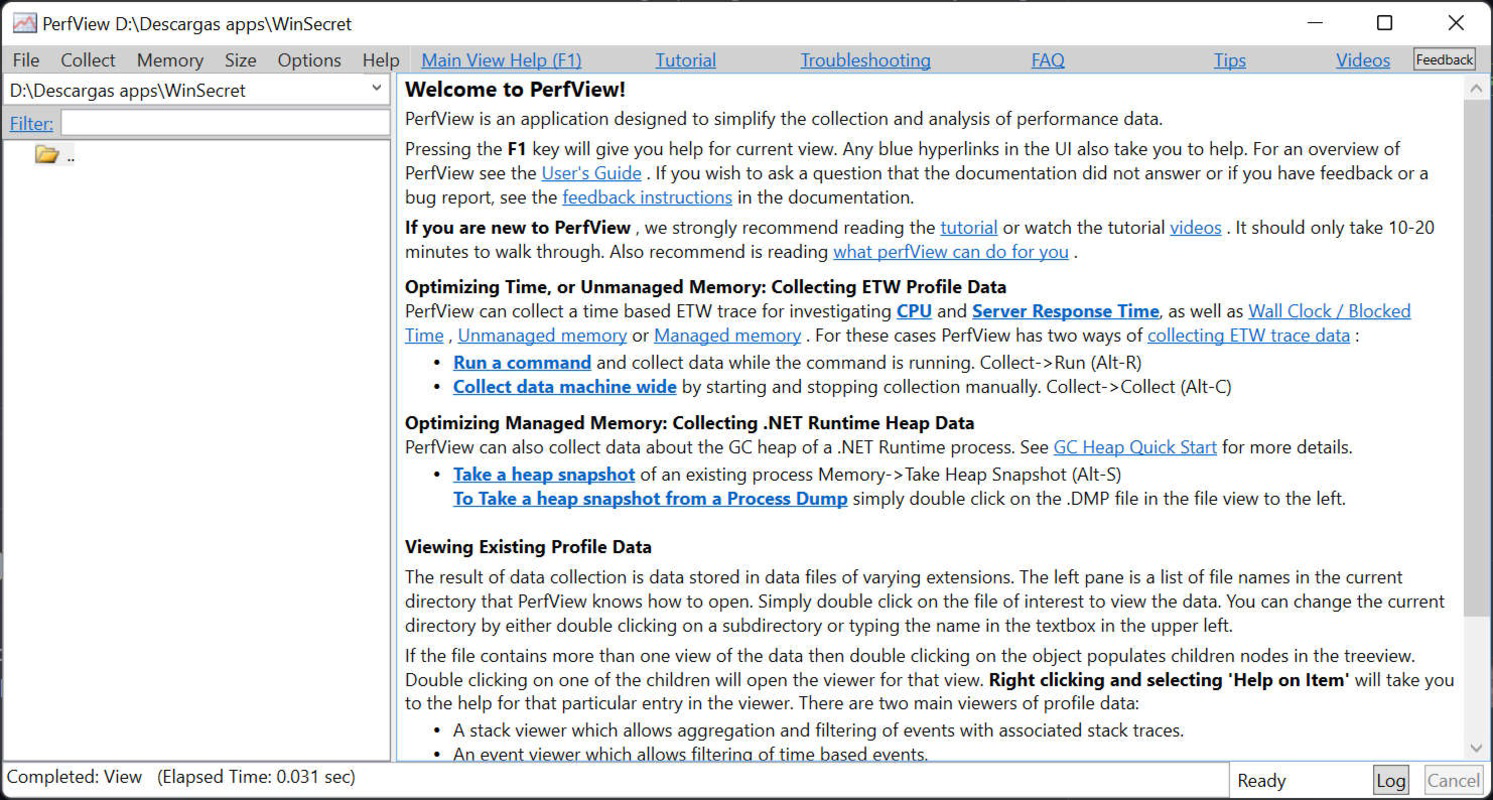Viewport: 1493px width, 800px height.
Task: Open Main View Help (F1)
Action: point(500,60)
